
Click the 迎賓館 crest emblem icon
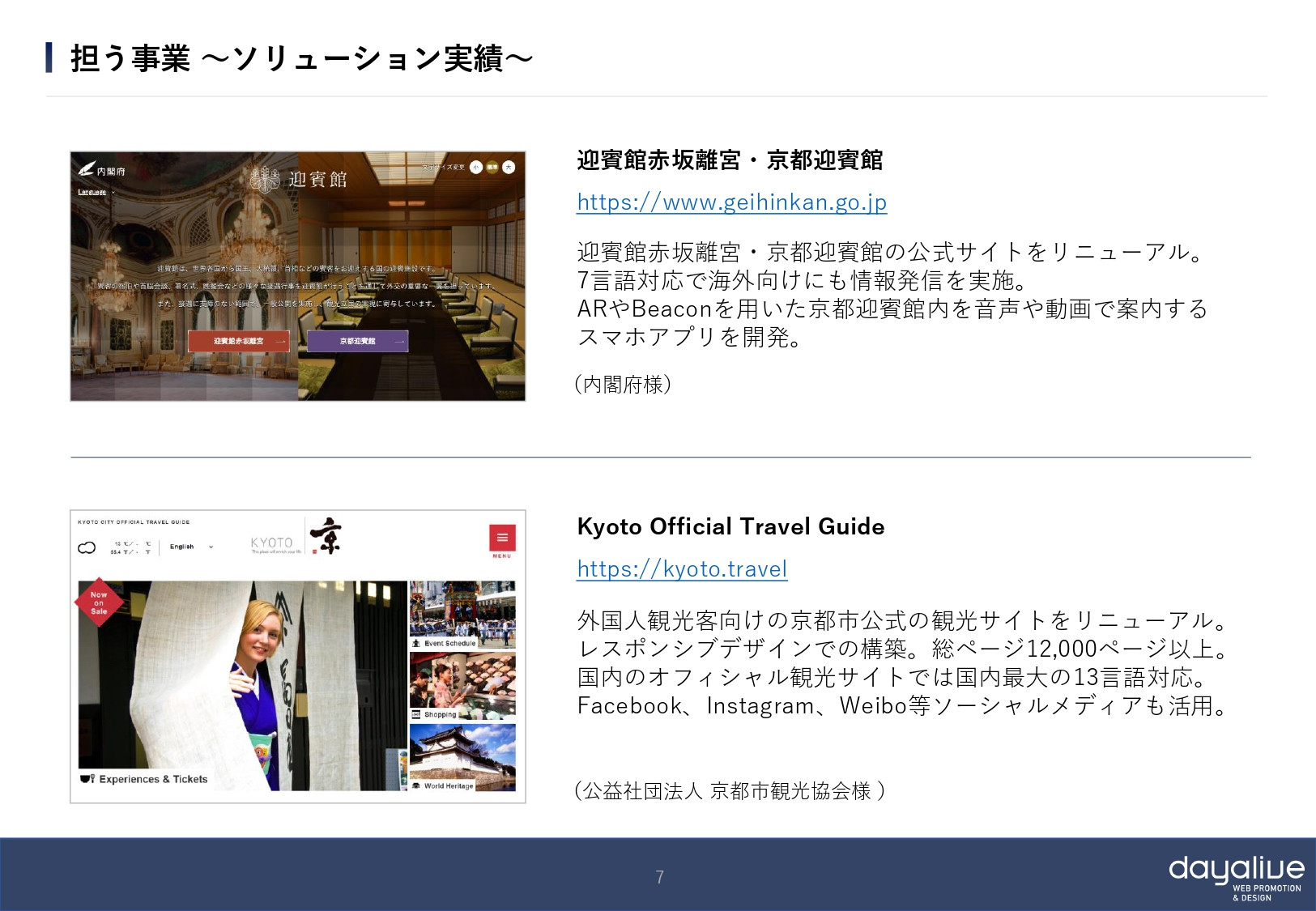point(265,178)
